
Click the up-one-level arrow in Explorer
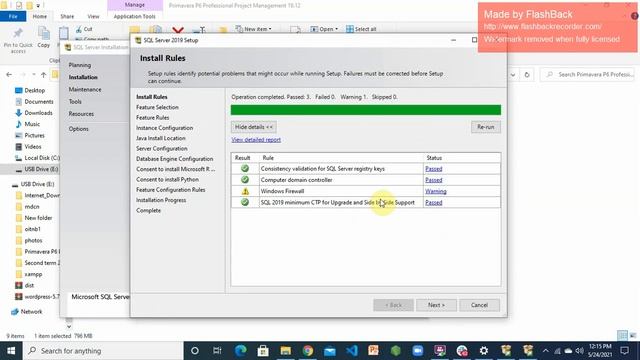(43, 75)
